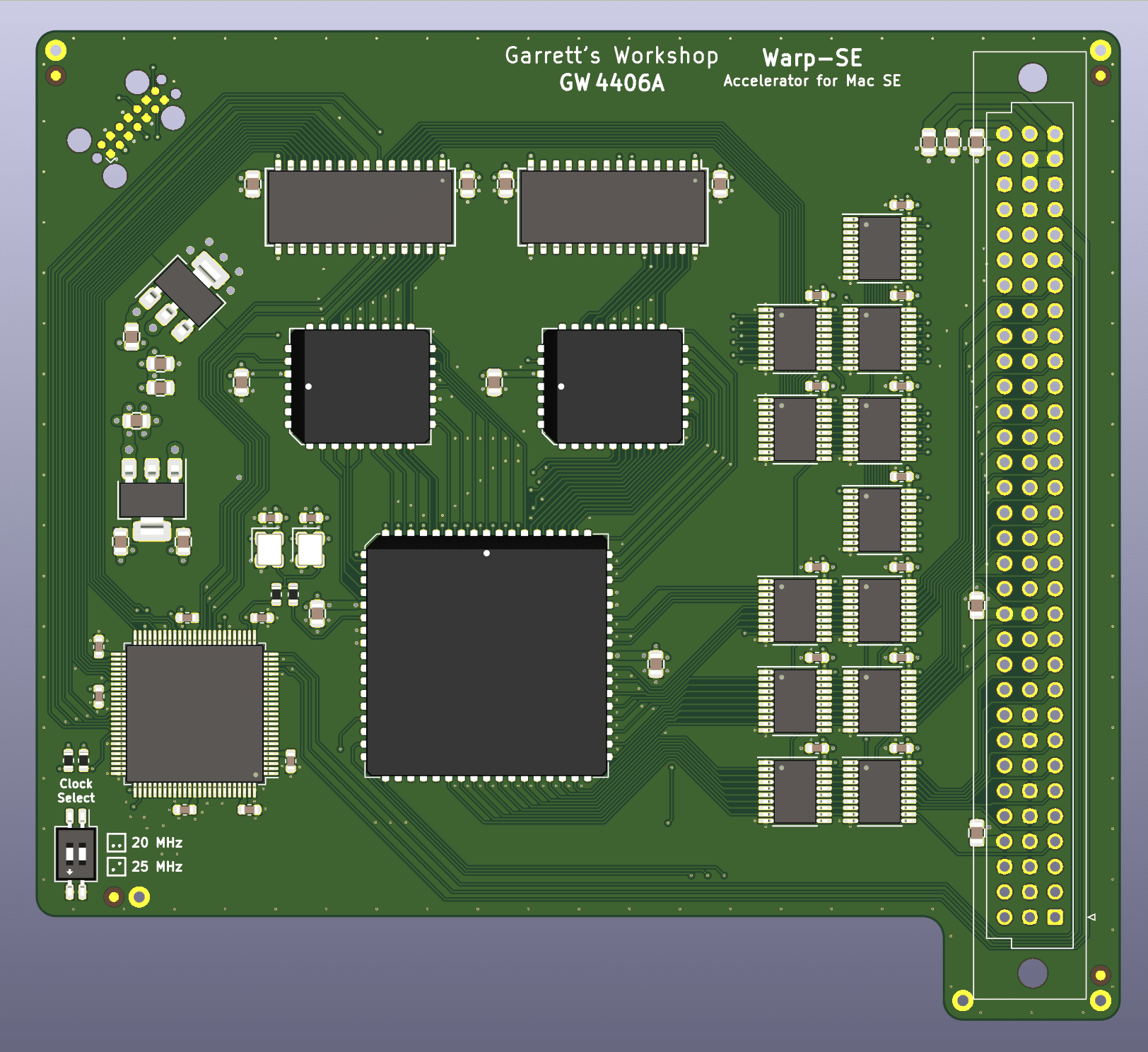Select the fine-pitch TQFP chip above Clock Select

(x=194, y=713)
